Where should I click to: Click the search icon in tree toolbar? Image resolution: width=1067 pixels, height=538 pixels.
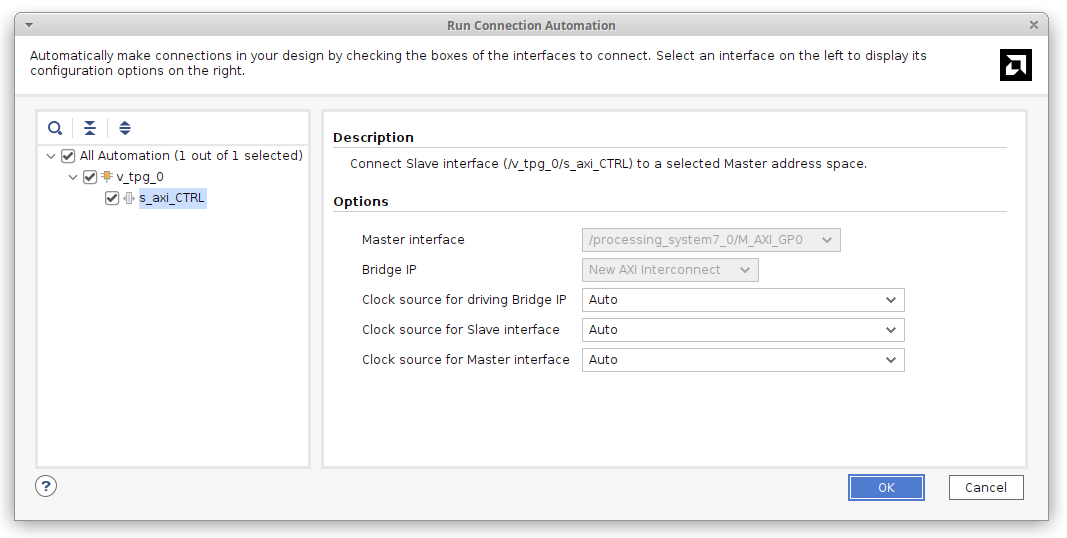click(55, 128)
